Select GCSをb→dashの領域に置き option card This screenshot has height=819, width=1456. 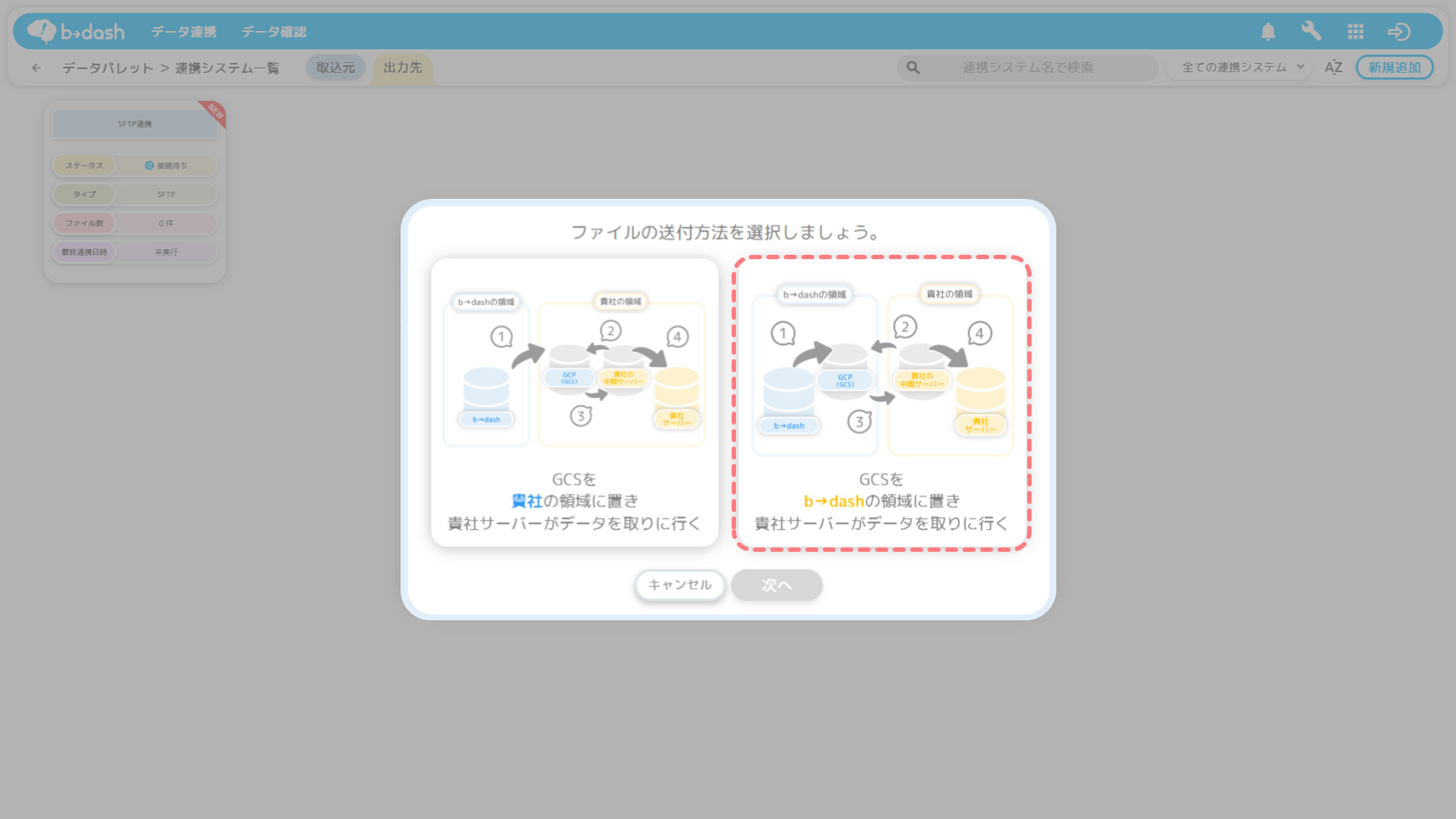pos(881,403)
